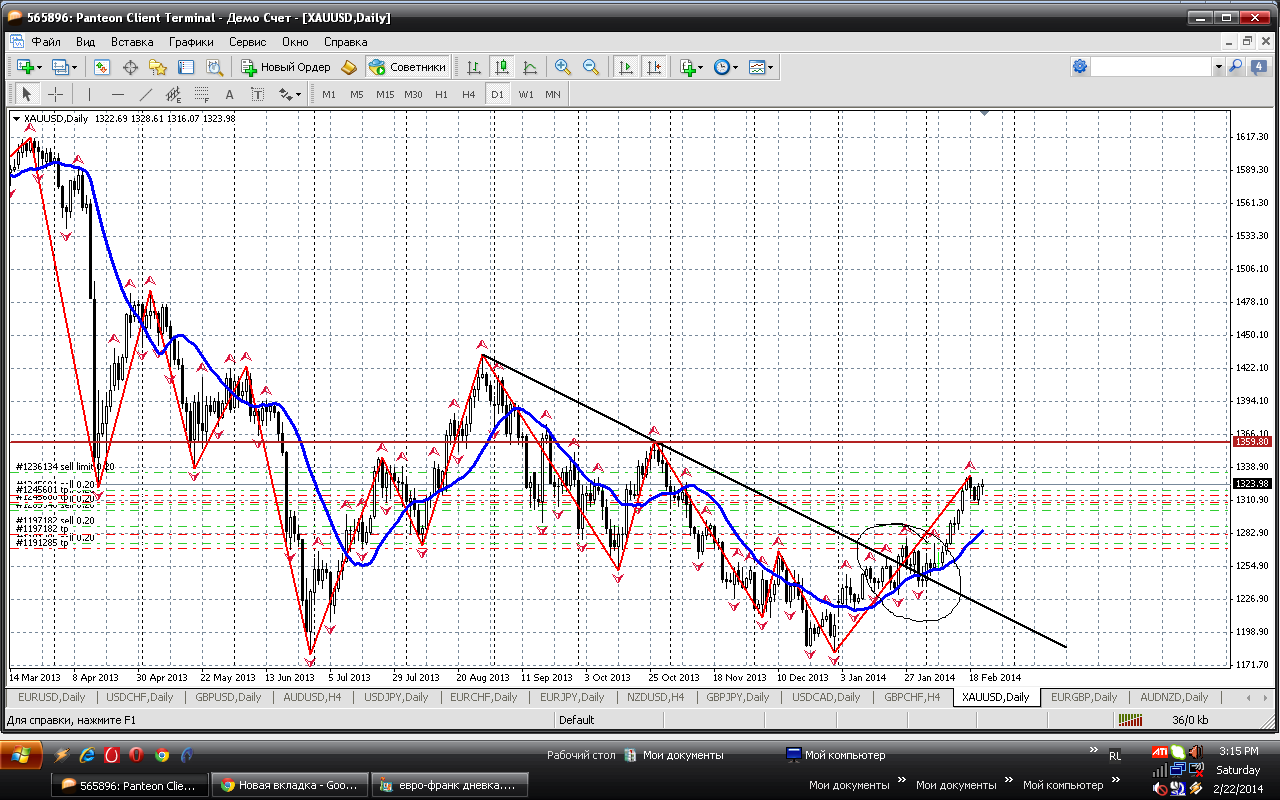Expand the Templates dropdown
Viewport: 1280px width, 800px height.
pos(761,67)
